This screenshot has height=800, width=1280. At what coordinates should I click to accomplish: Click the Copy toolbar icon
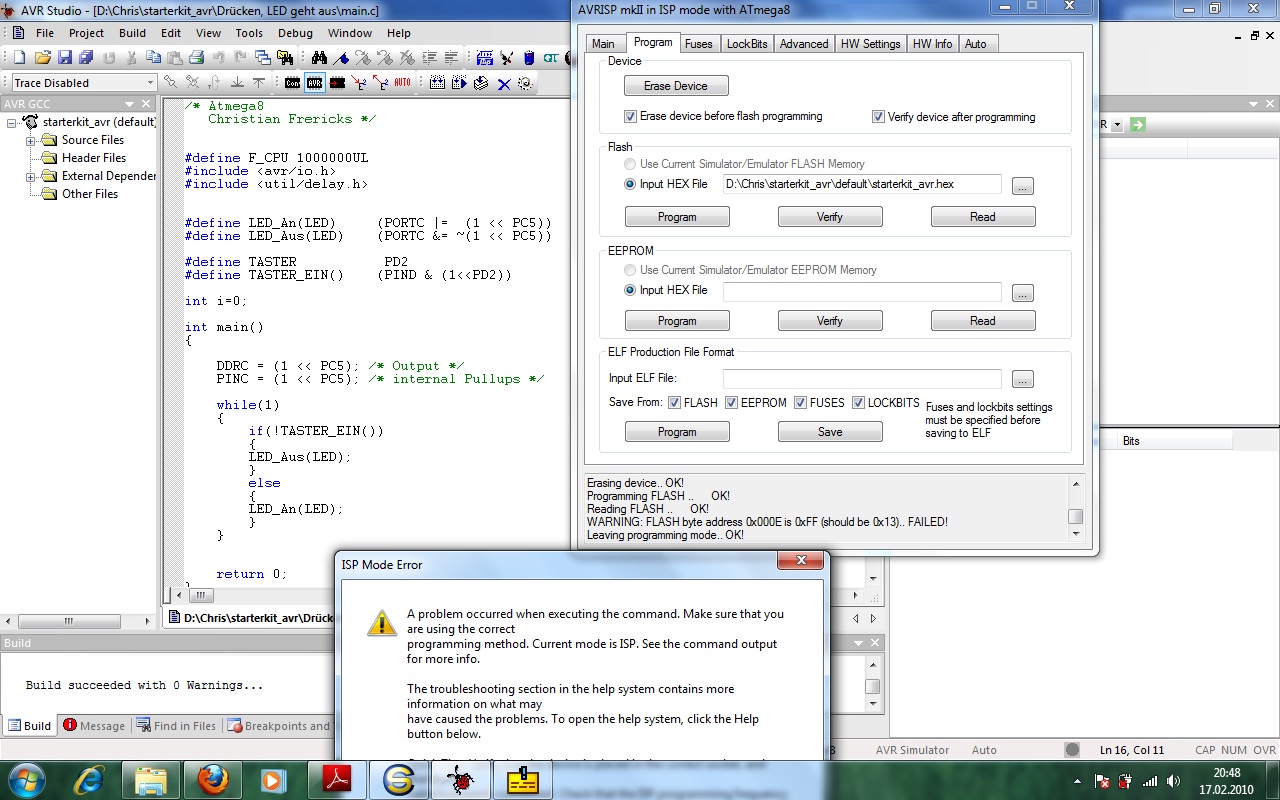[x=153, y=58]
